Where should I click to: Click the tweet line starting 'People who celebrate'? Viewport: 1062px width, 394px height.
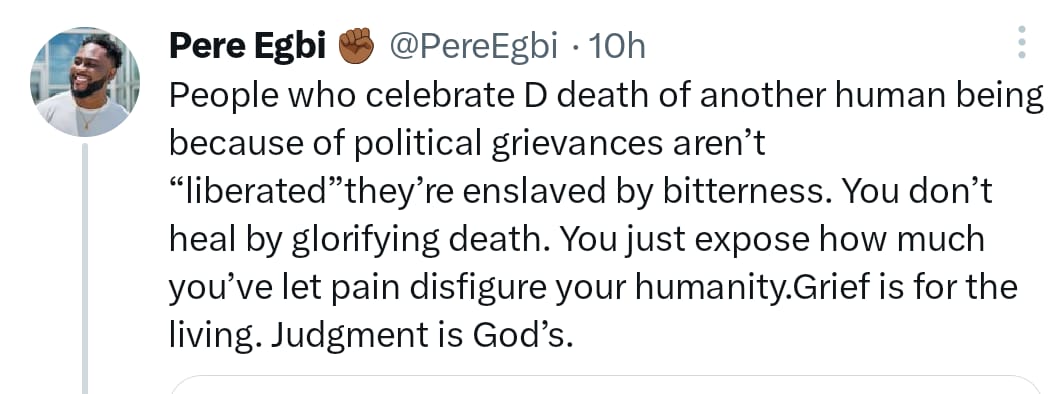click(x=606, y=97)
